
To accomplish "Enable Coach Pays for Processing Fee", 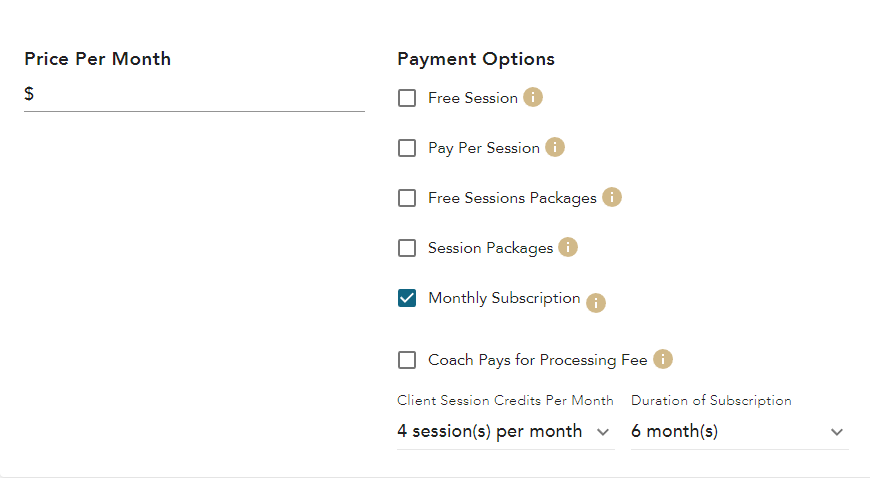I will [407, 360].
